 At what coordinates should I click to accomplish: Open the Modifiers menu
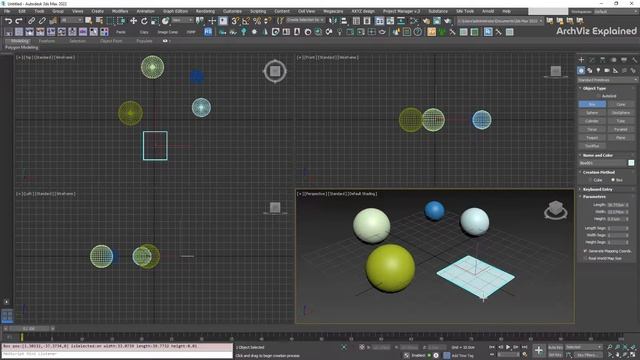(x=120, y=11)
